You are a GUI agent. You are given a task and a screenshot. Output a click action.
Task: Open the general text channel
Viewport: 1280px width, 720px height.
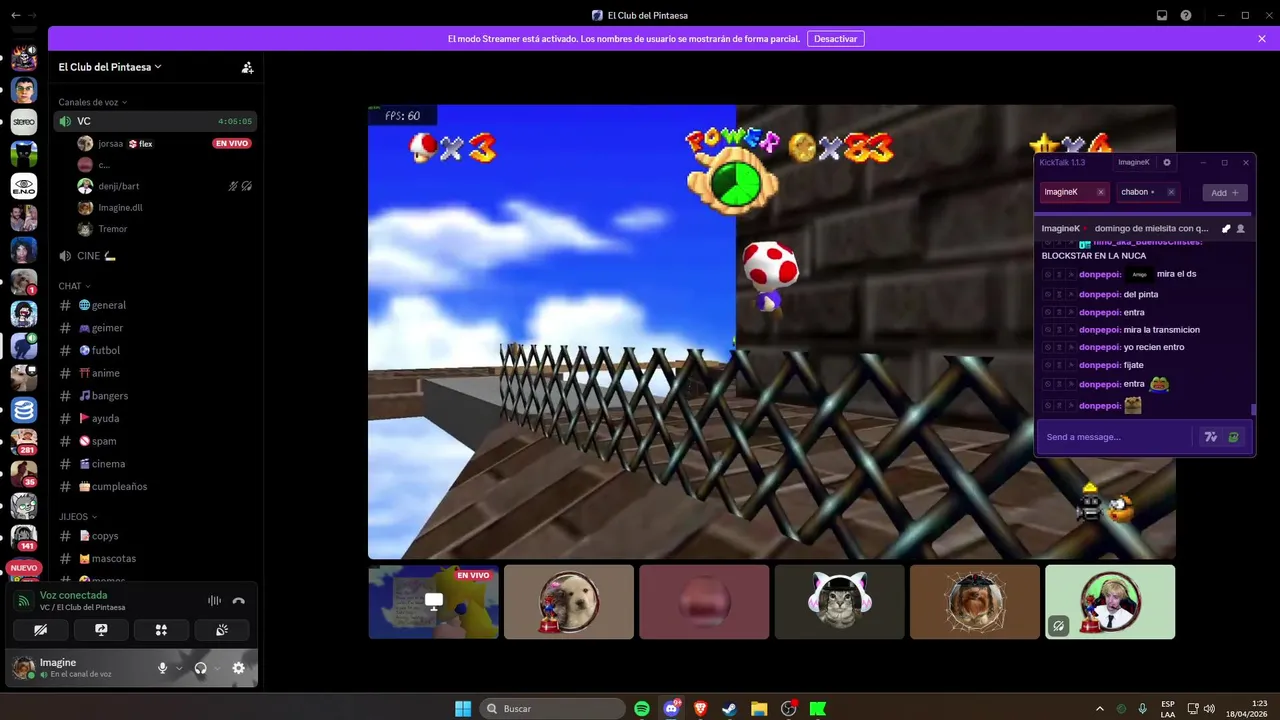point(155,305)
